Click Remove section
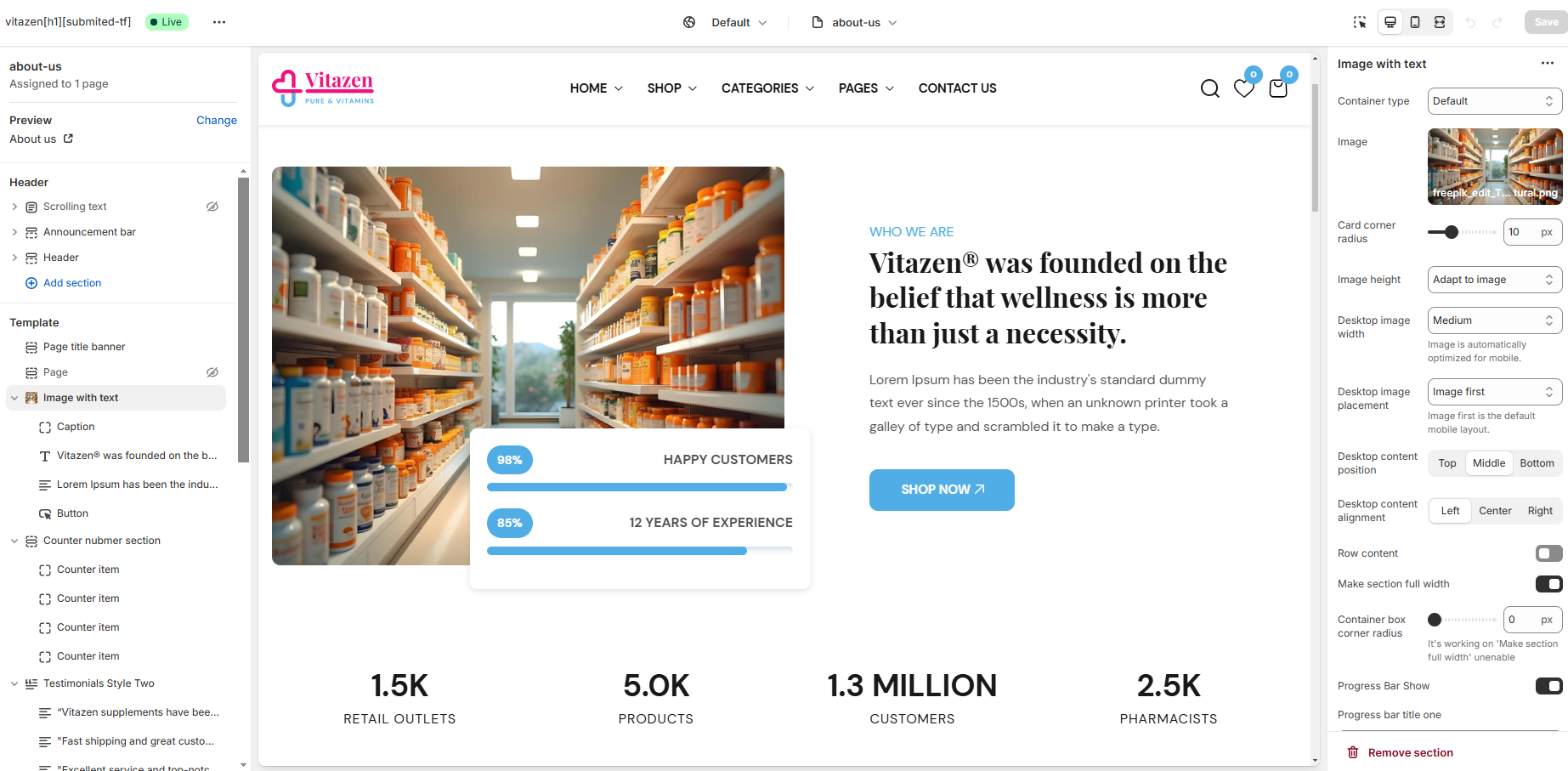1568x771 pixels. click(x=1401, y=753)
